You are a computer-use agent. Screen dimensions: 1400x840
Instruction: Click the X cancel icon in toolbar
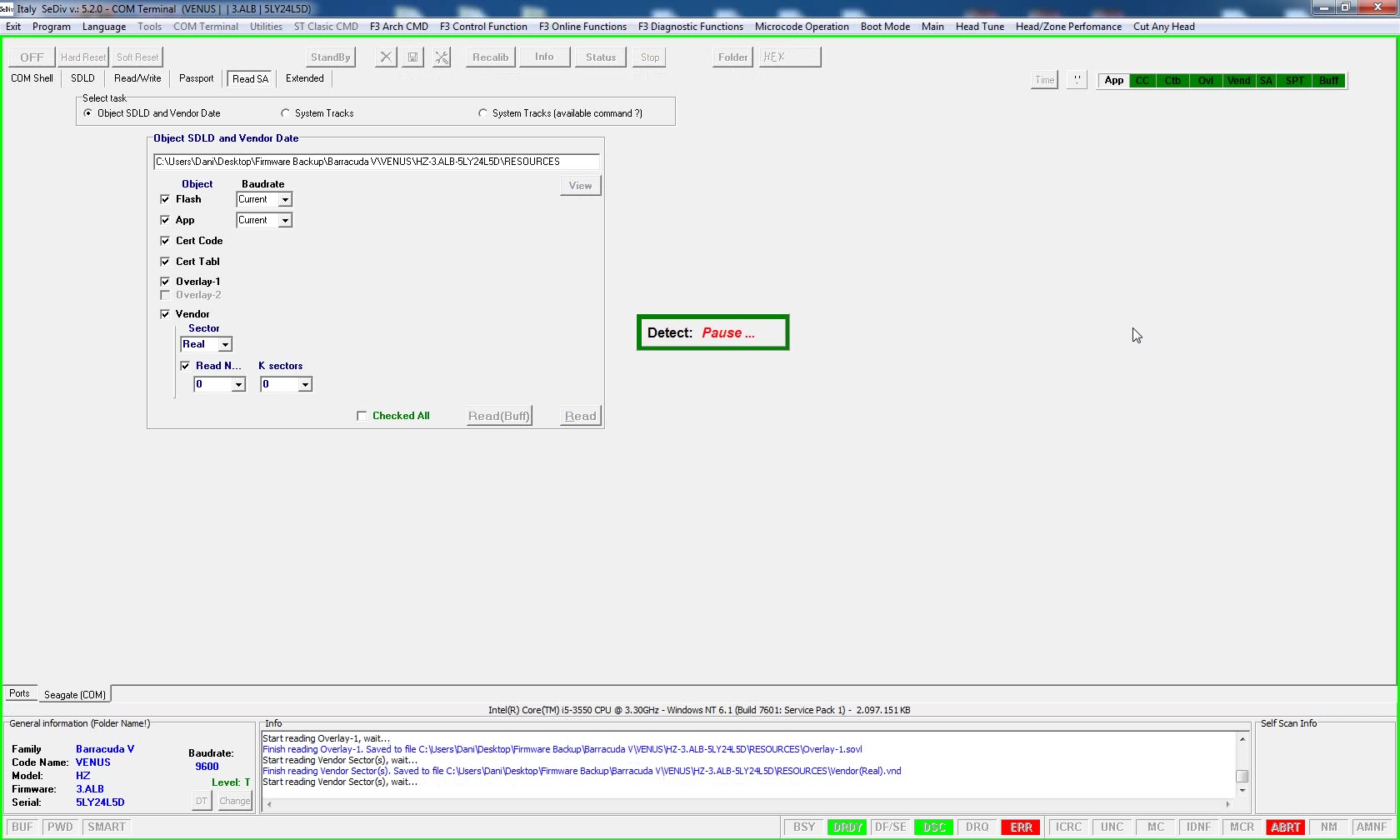pos(385,57)
